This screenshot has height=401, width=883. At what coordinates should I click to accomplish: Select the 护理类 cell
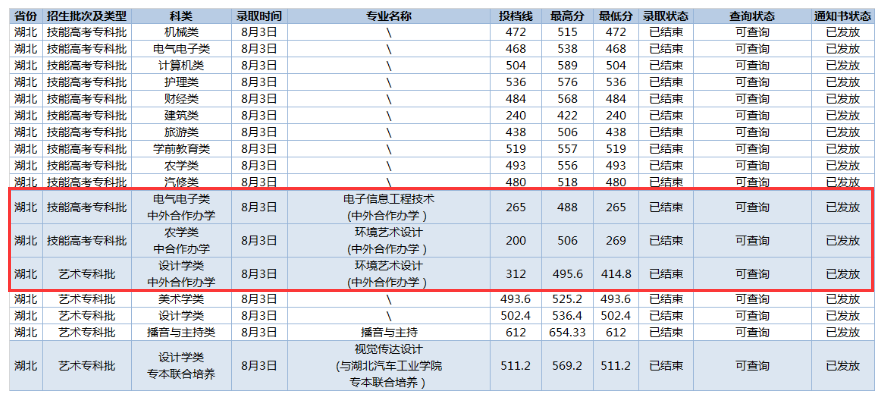pos(181,82)
